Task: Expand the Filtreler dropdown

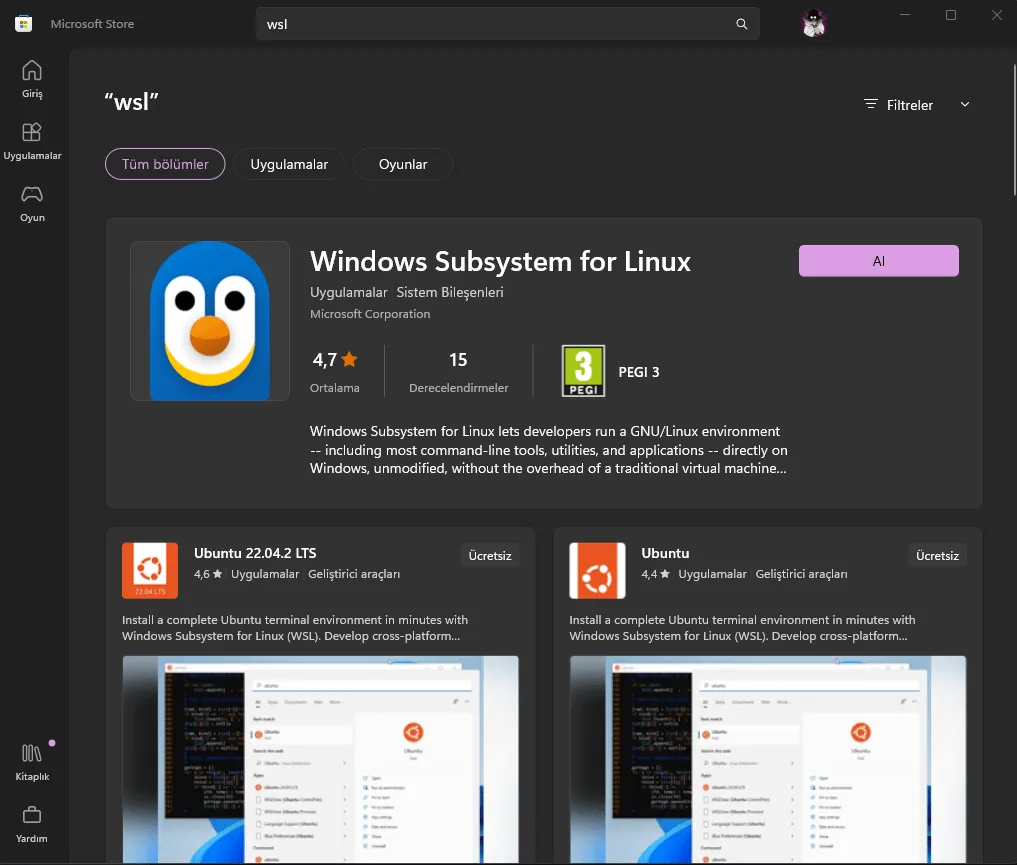Action: point(916,105)
